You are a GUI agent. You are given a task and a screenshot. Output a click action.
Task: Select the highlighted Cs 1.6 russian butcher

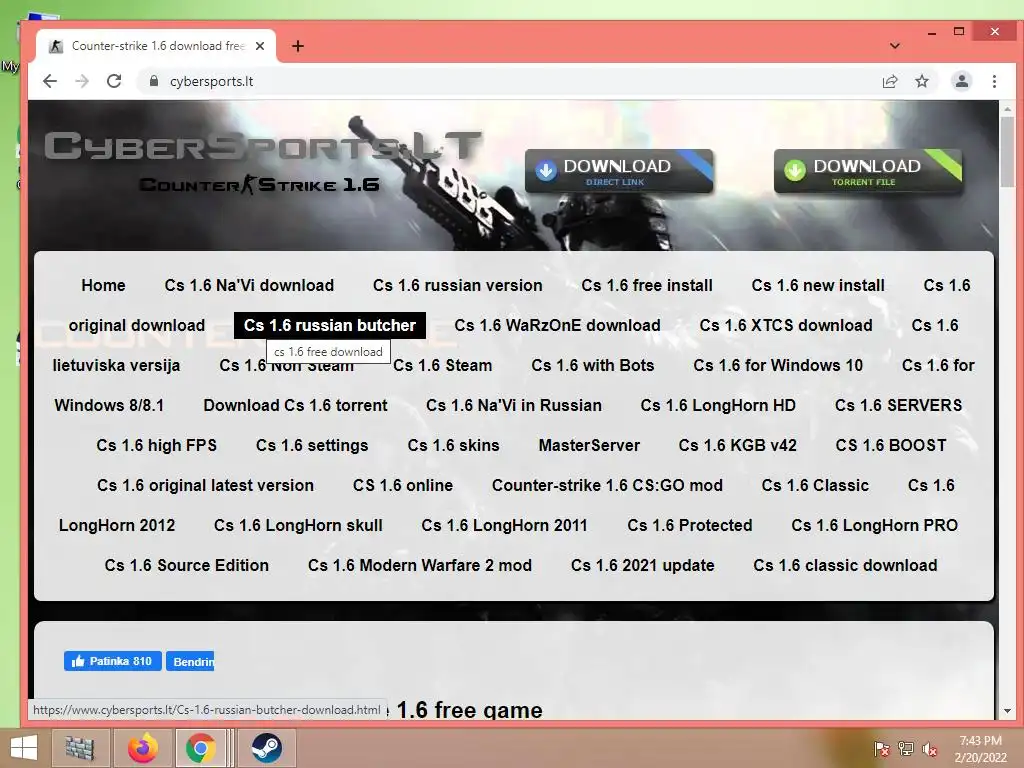pos(330,325)
